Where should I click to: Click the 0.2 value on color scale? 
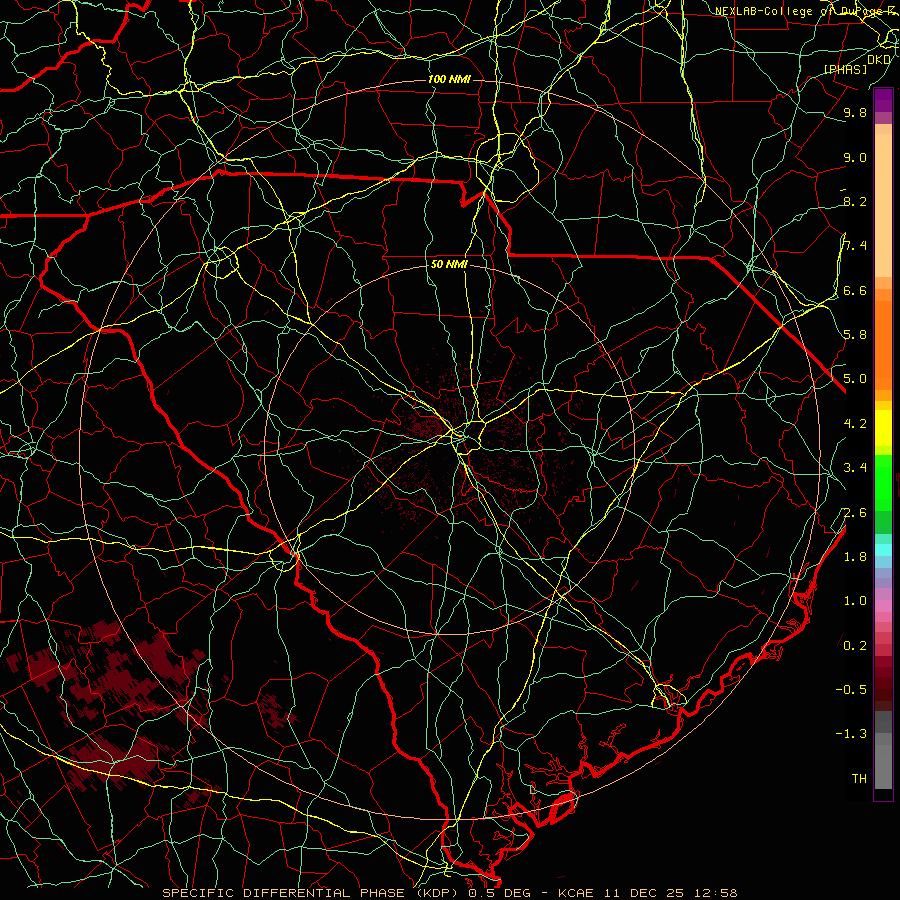(x=855, y=646)
